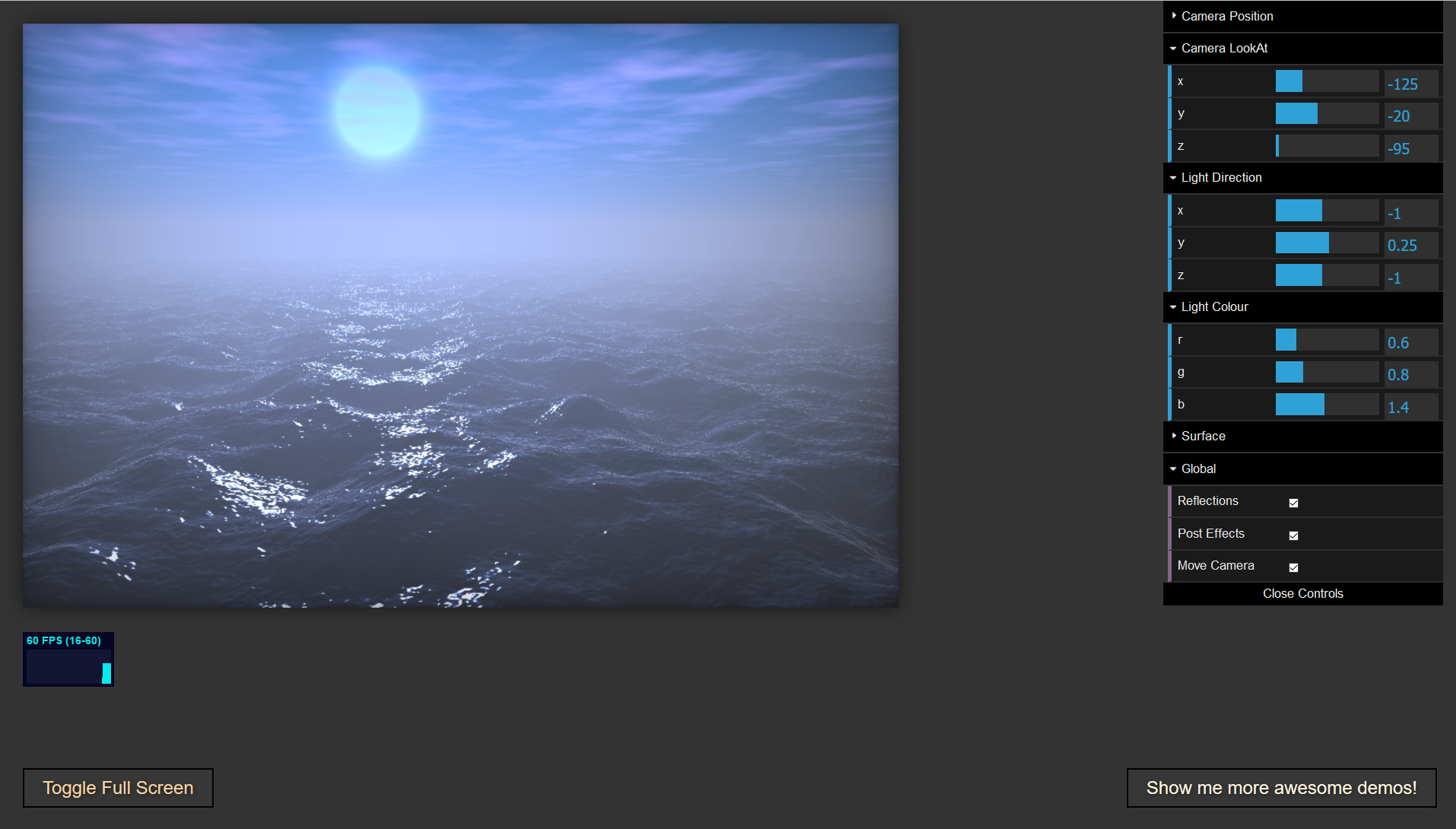The height and width of the screenshot is (829, 1456).
Task: Collapse the Light Colour folder
Action: [1302, 307]
